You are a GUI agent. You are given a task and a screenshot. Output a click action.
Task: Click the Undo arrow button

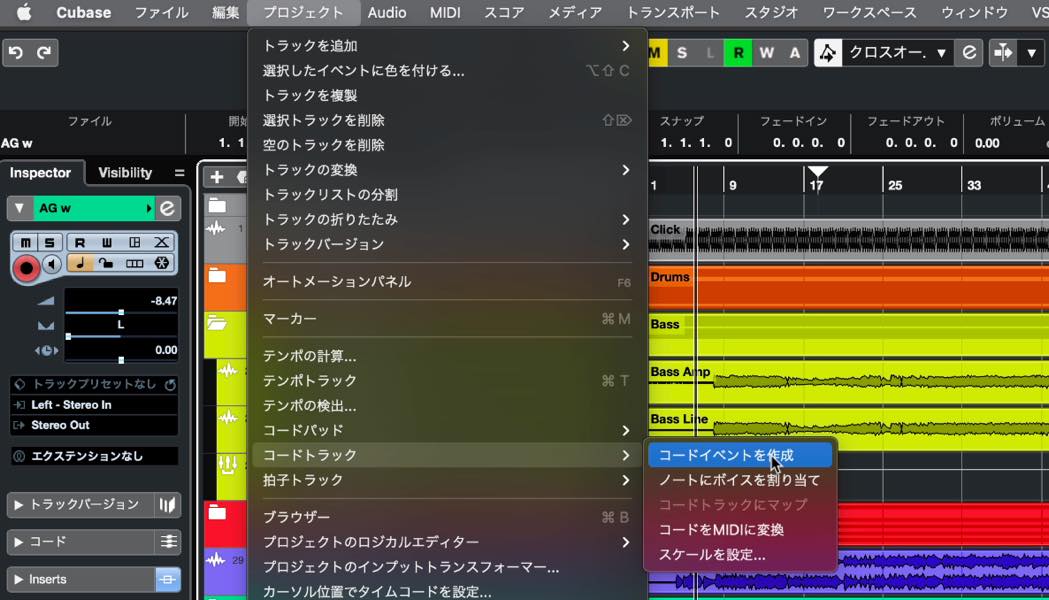pos(16,52)
